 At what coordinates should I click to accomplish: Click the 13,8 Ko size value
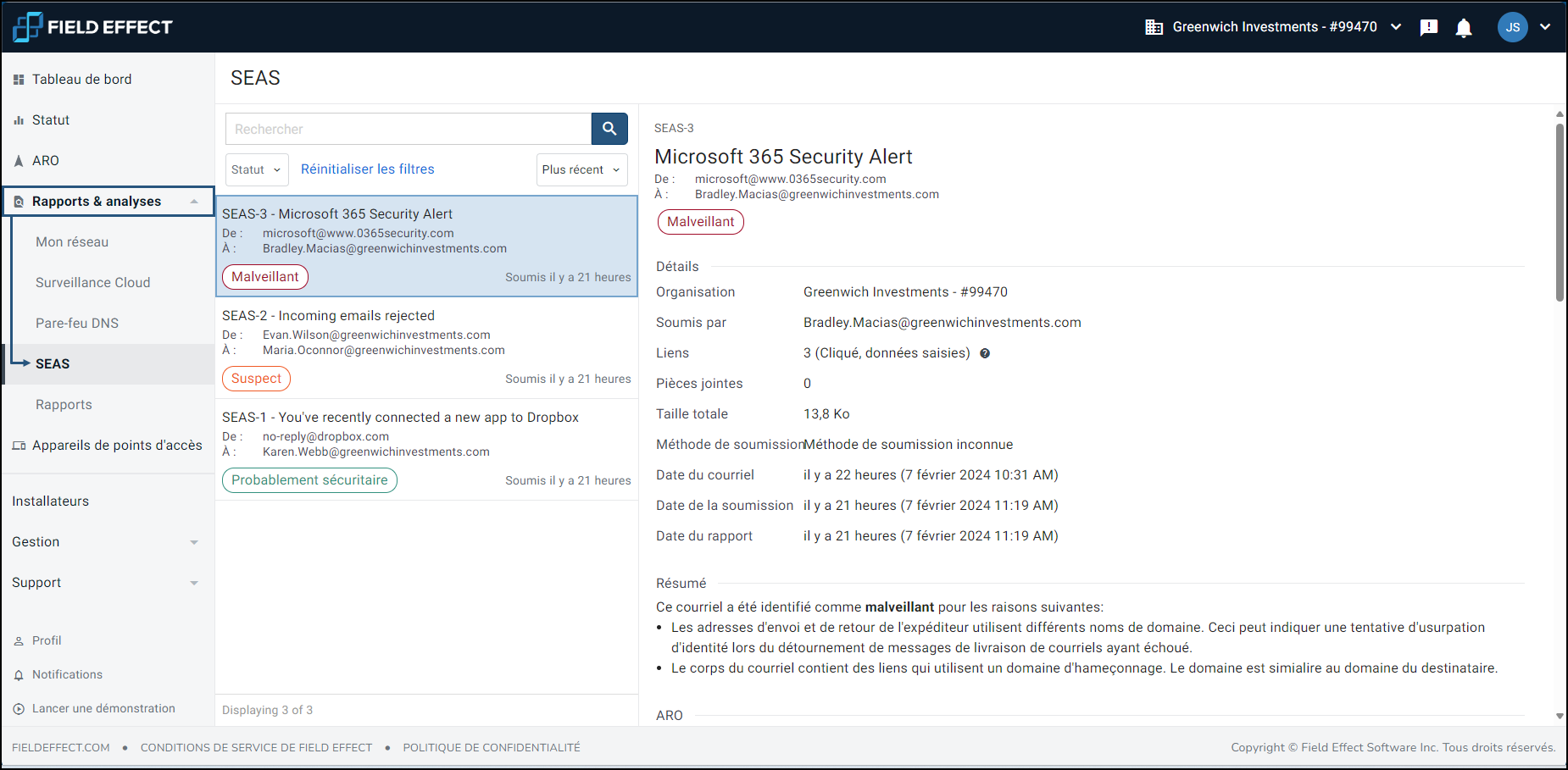pyautogui.click(x=826, y=414)
